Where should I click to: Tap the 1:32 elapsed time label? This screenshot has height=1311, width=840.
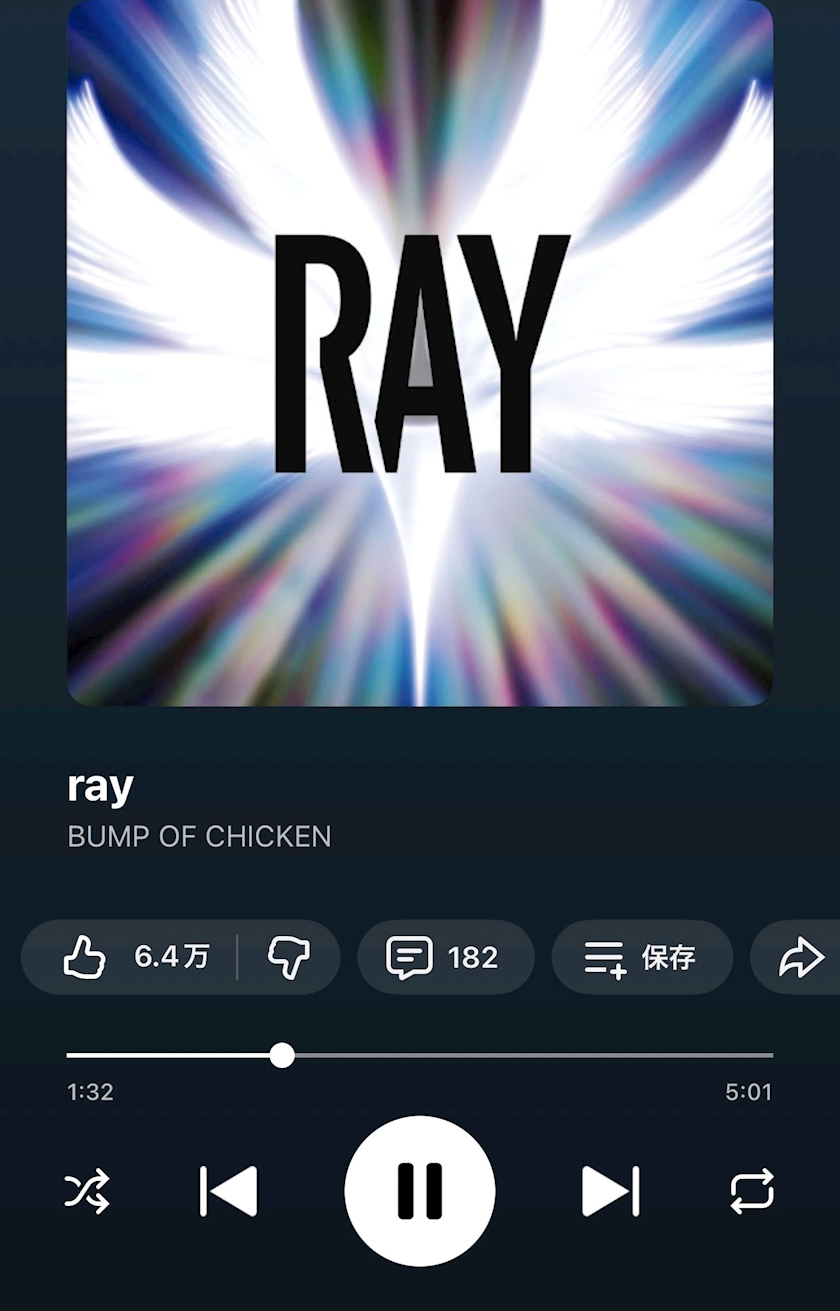(x=90, y=1092)
